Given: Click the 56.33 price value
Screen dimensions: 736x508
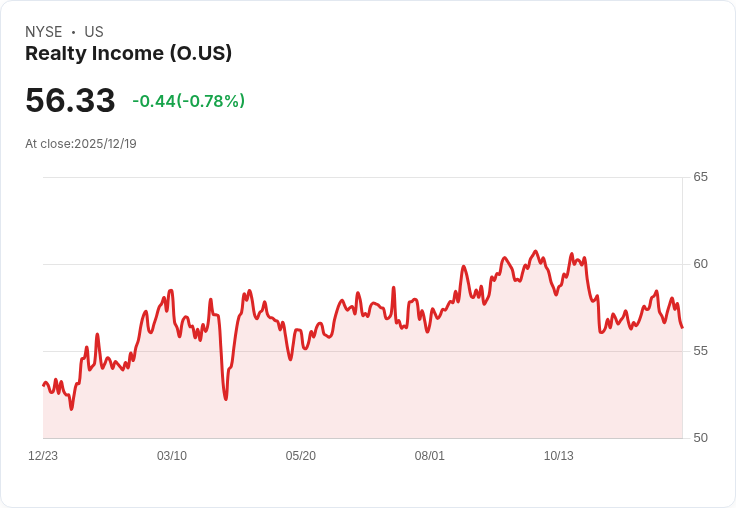Looking at the screenshot, I should (70, 100).
